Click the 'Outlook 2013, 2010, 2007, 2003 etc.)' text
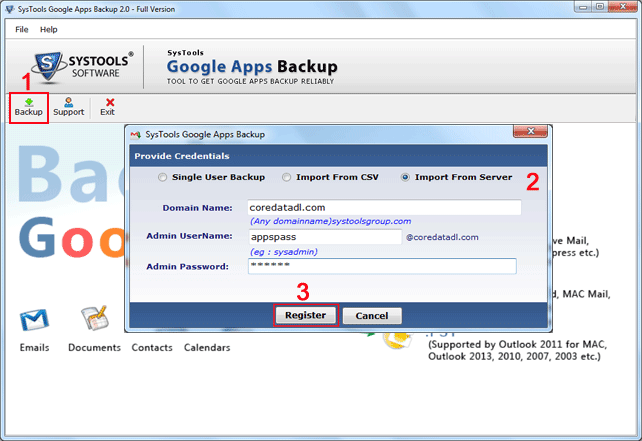The width and height of the screenshot is (642, 441). [514, 356]
